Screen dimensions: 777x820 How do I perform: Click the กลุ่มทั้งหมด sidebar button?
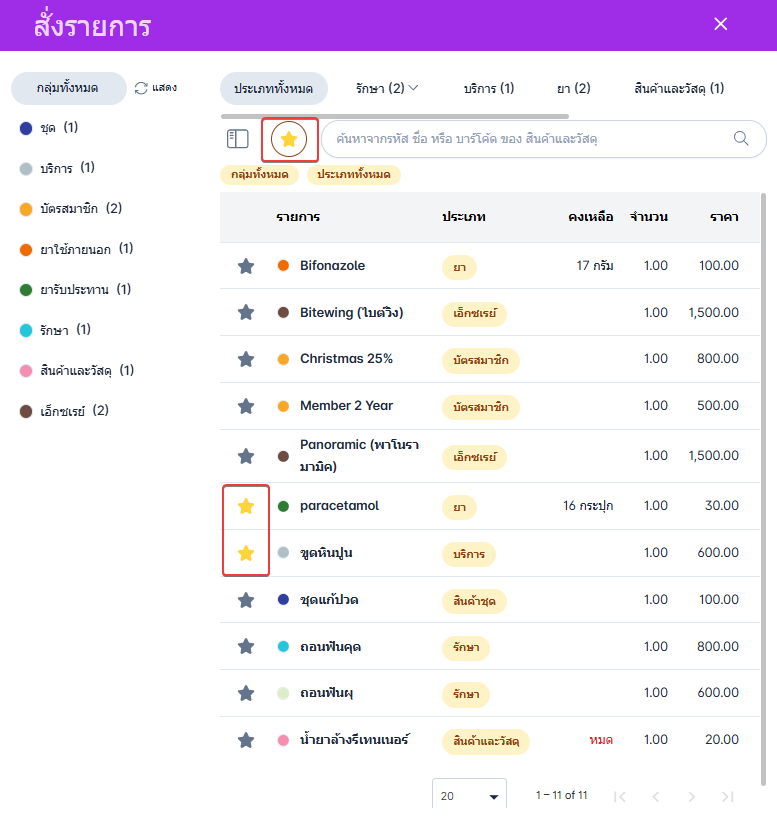tap(68, 88)
